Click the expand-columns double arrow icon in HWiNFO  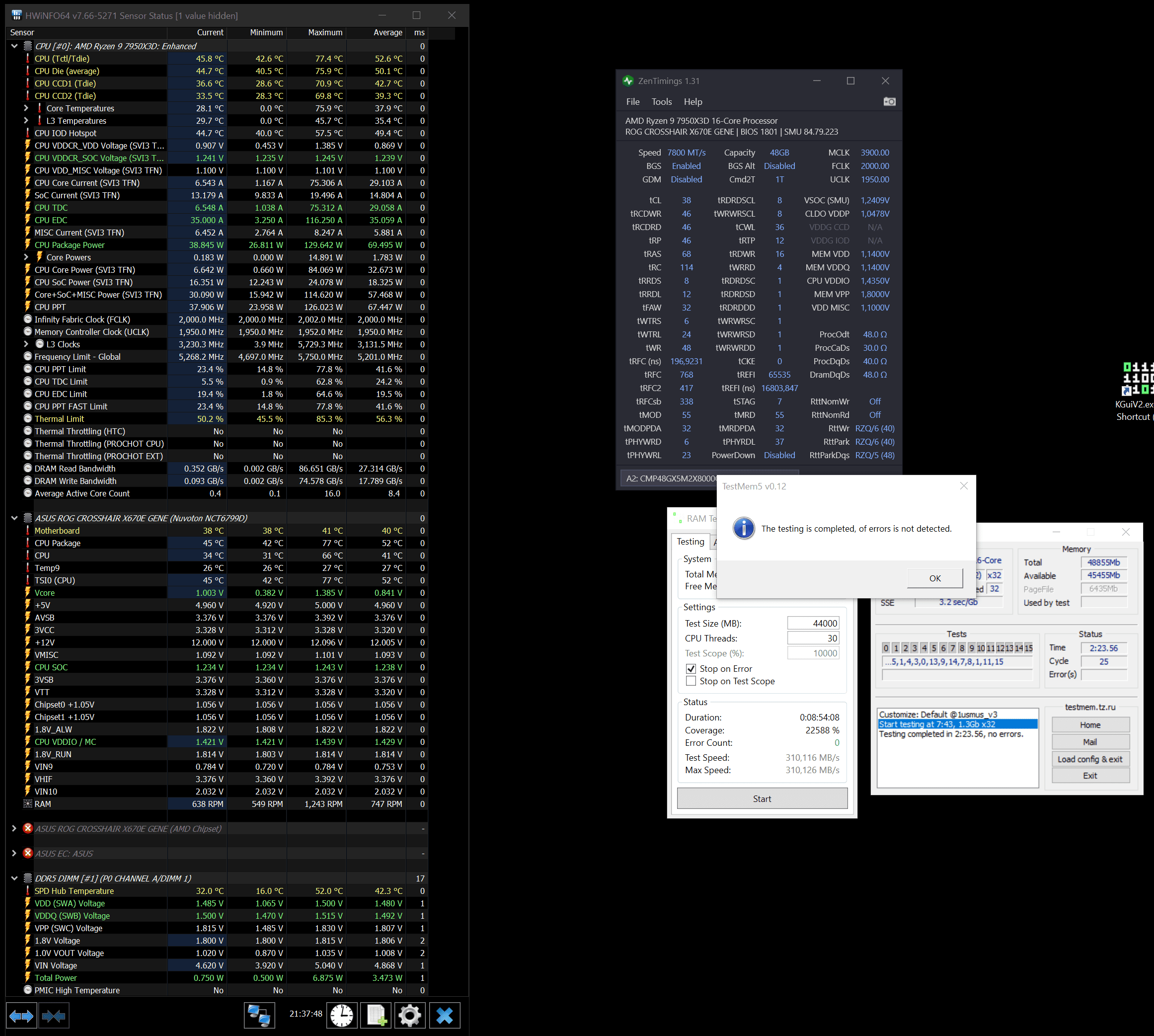(x=22, y=1016)
